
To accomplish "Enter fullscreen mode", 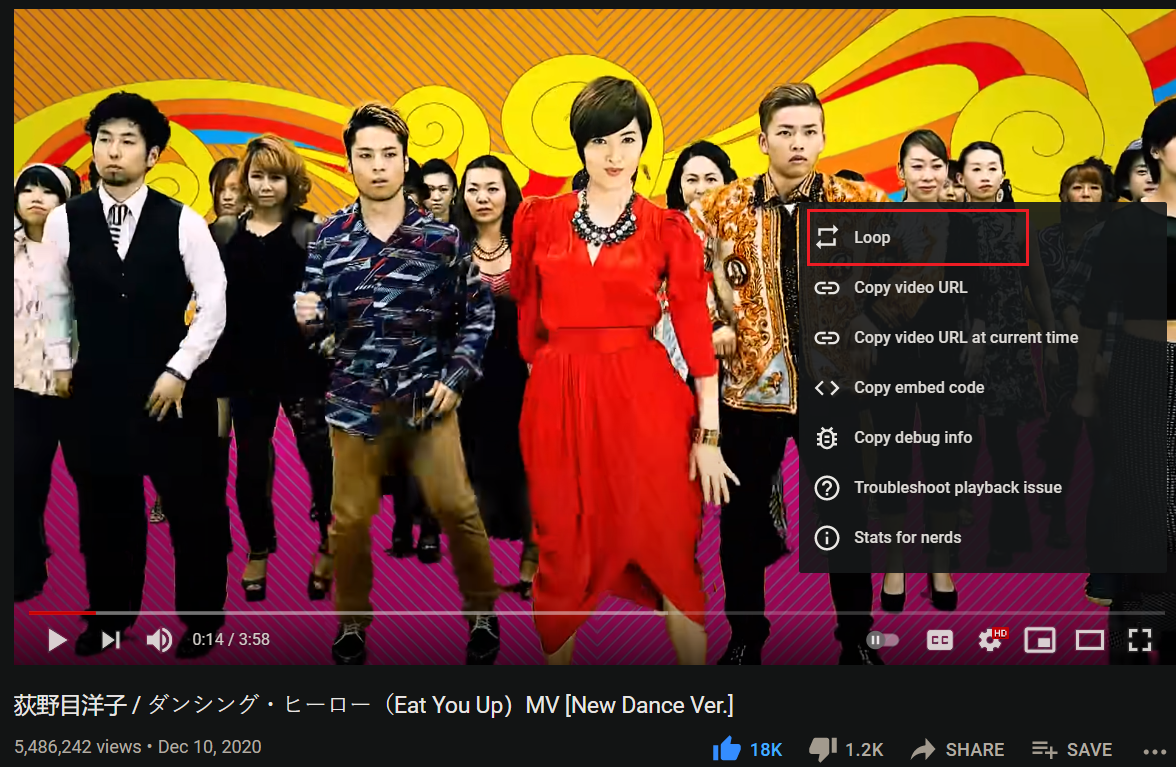I will [x=1140, y=639].
